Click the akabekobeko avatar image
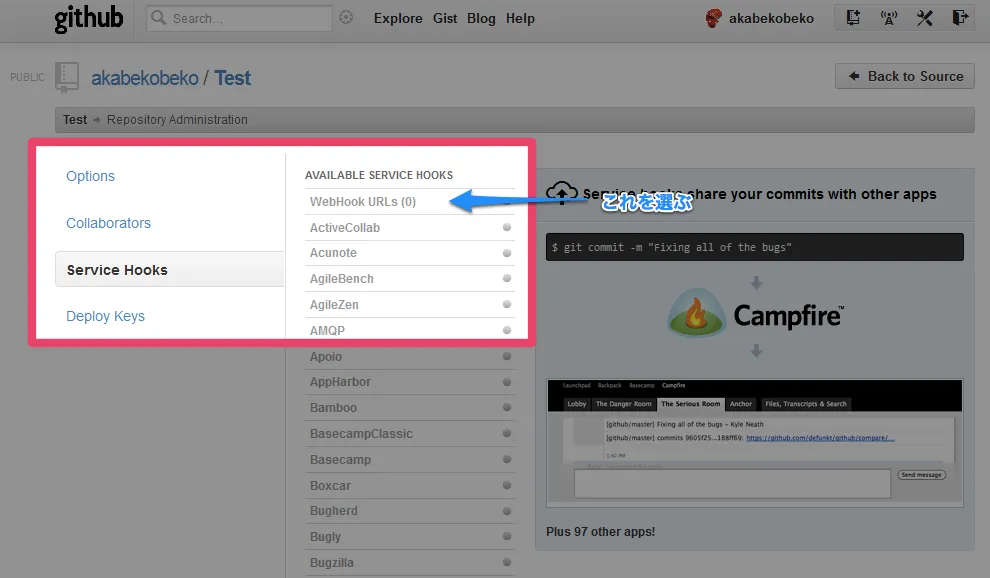Screen dimensions: 990x578 714,18
